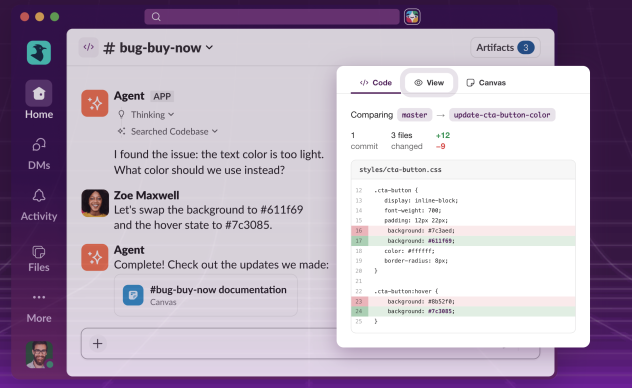Image resolution: width=632 pixels, height=388 pixels.
Task: Select the Code tab
Action: pos(375,83)
